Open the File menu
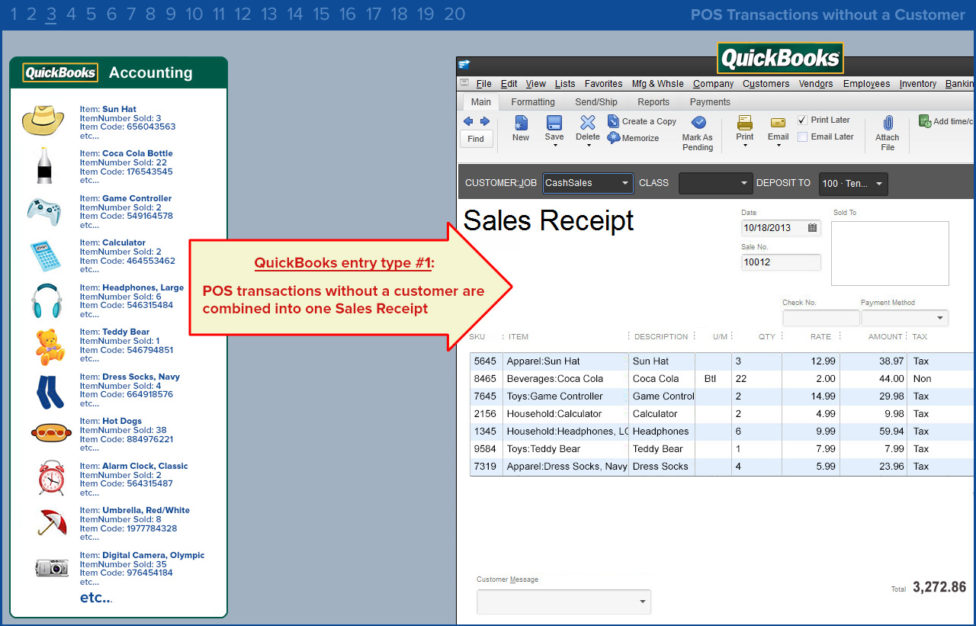Viewport: 976px width, 626px height. tap(484, 83)
